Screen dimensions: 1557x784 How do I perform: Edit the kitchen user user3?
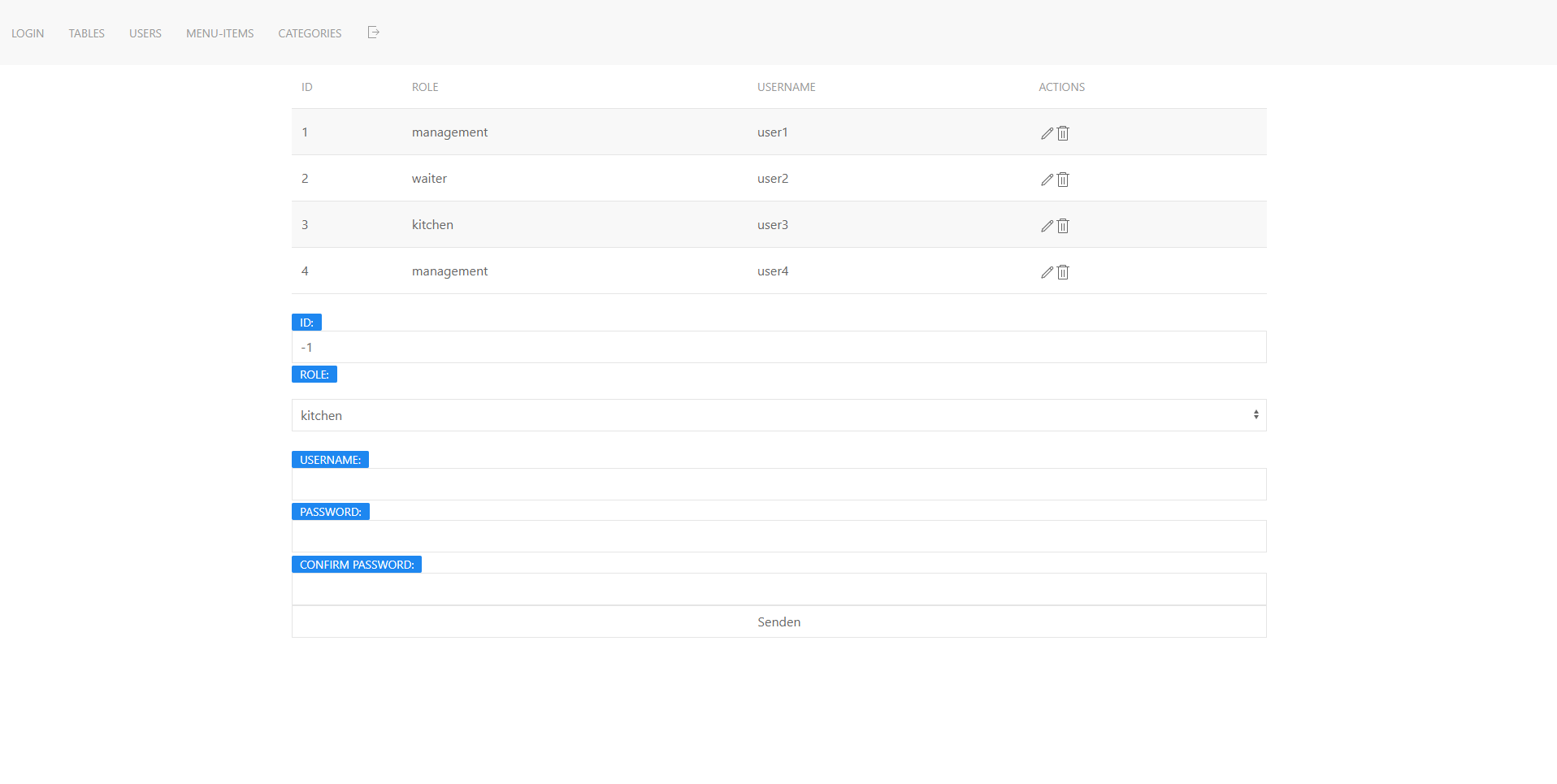pyautogui.click(x=1046, y=225)
